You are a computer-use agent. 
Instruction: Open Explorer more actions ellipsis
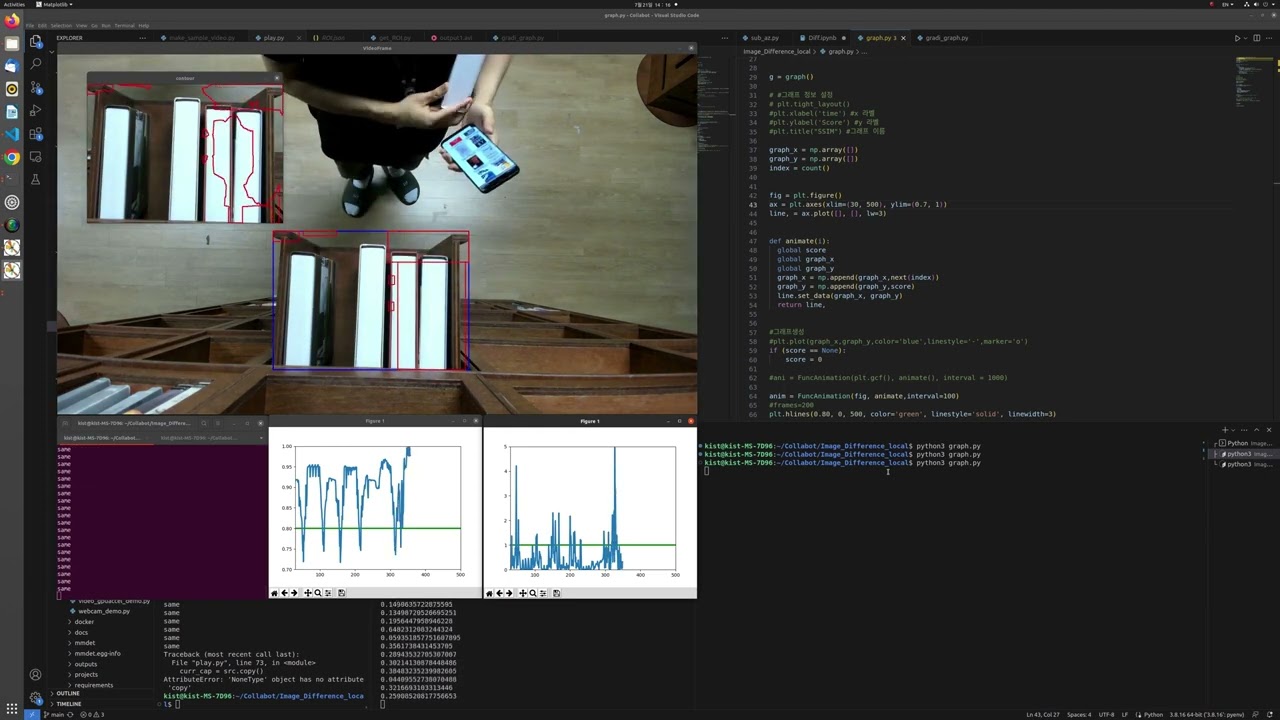(141, 38)
